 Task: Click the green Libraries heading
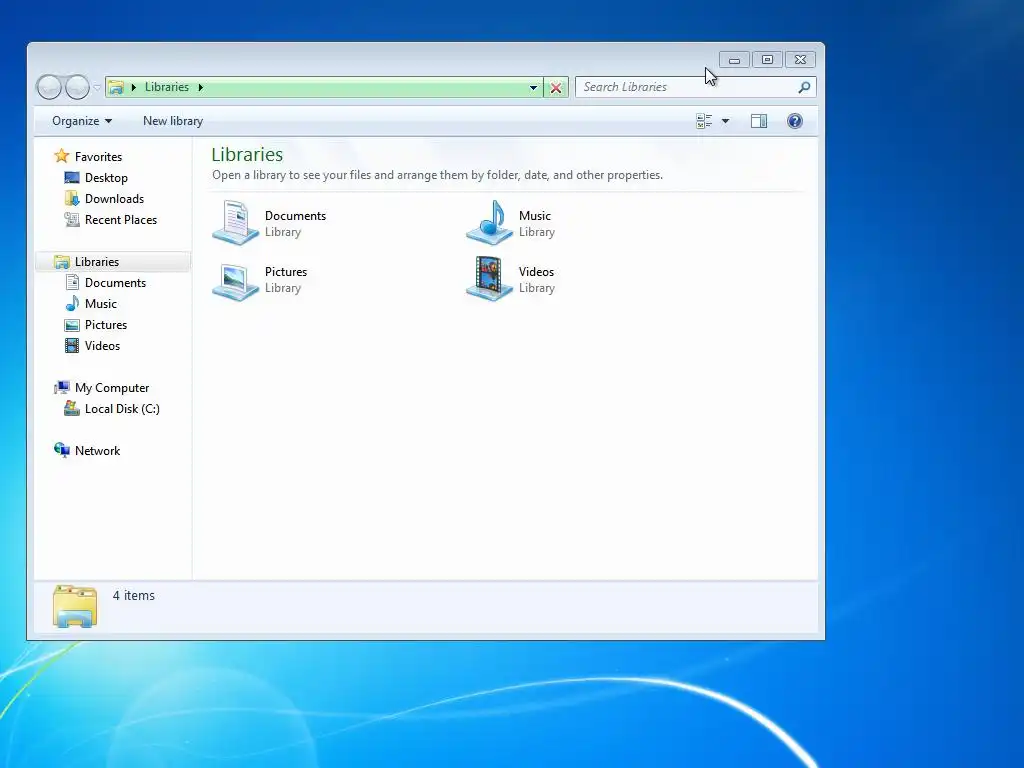coord(247,155)
